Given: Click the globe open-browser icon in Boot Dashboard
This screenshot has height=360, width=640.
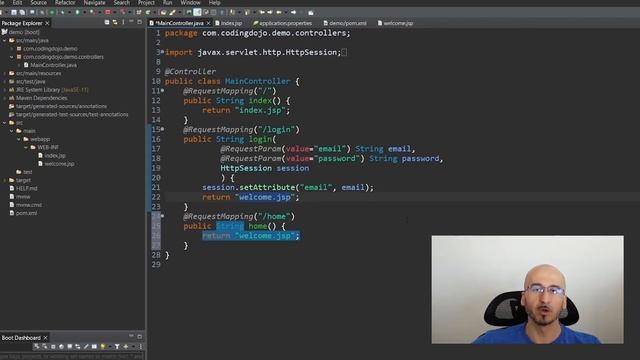Looking at the screenshot, I should point(61,347).
